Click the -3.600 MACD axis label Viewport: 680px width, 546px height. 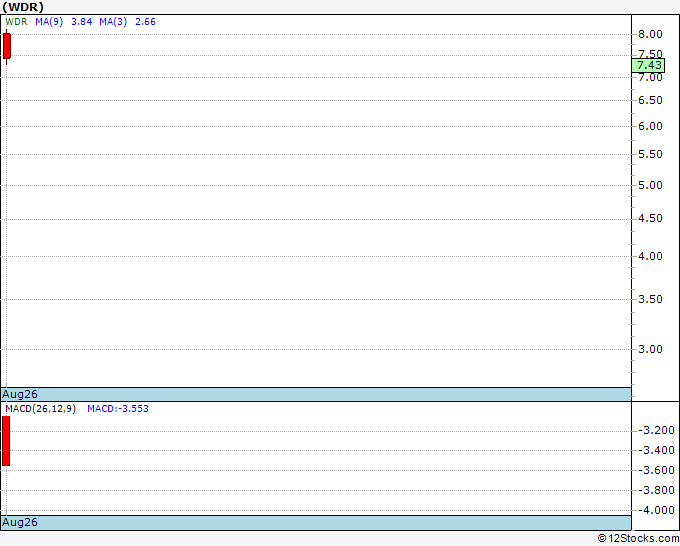[x=656, y=470]
